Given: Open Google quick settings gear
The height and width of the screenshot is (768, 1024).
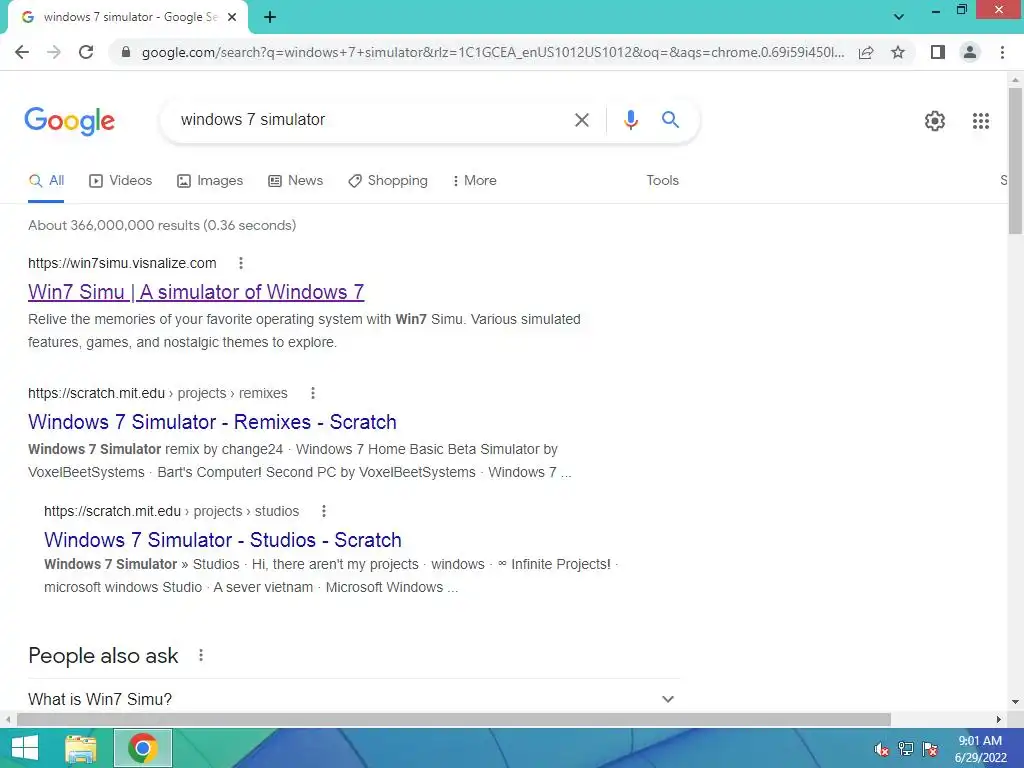Looking at the screenshot, I should click(x=935, y=121).
